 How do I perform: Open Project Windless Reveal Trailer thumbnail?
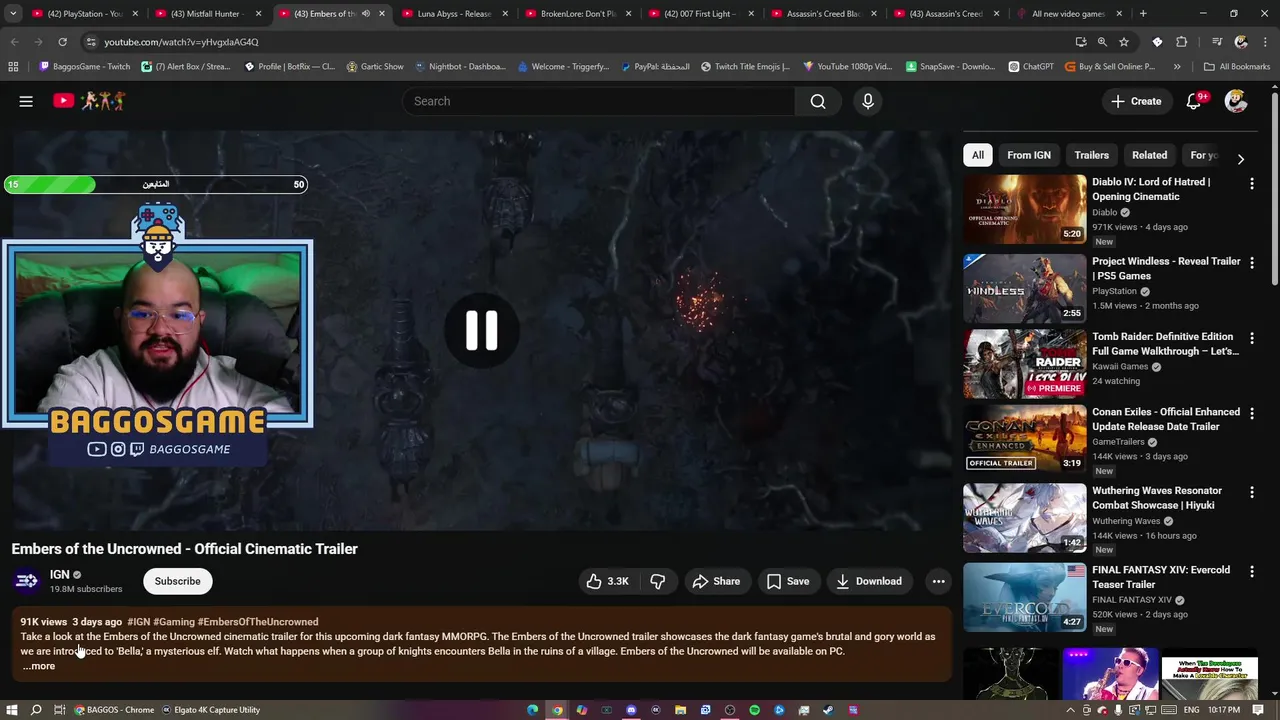1024,288
